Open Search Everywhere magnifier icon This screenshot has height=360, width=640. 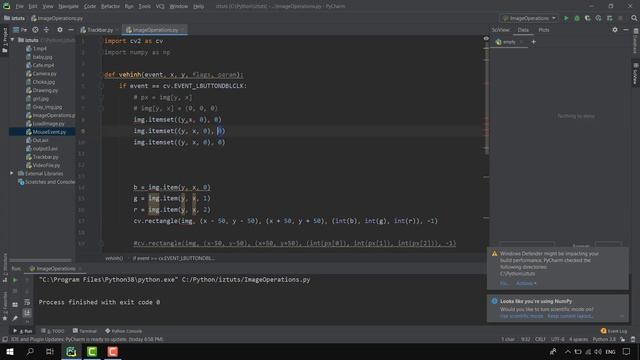pos(634,18)
